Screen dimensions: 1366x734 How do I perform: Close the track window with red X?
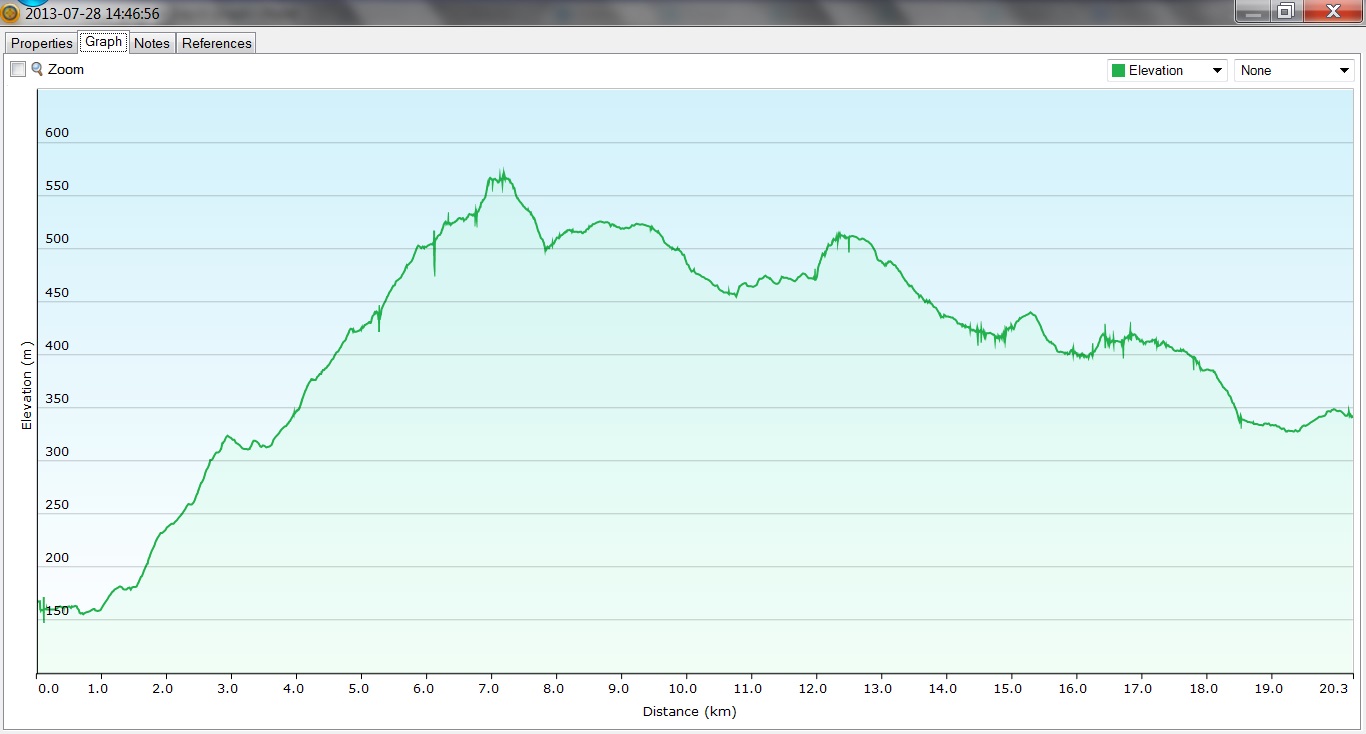pyautogui.click(x=1333, y=11)
